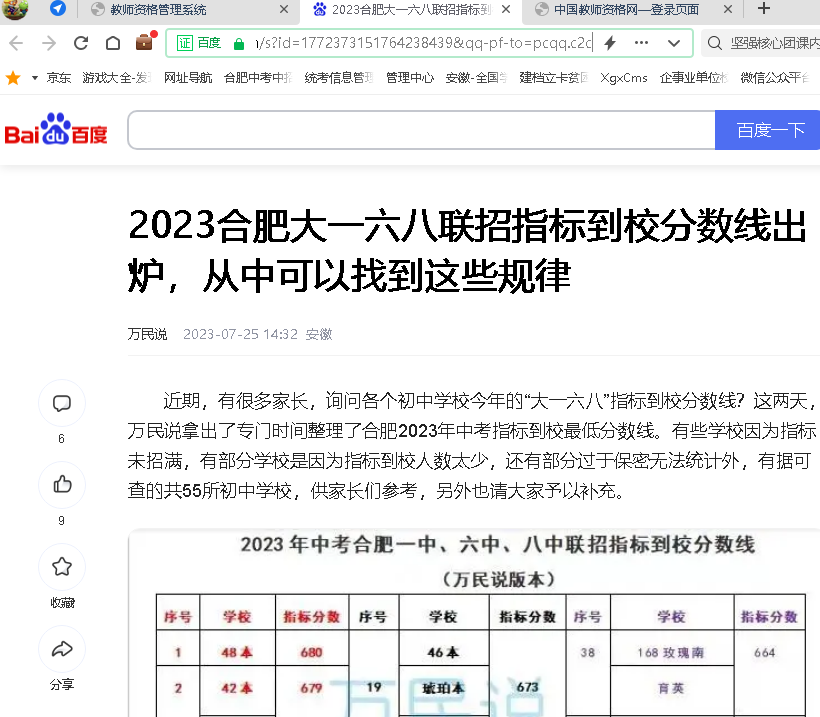The height and width of the screenshot is (717, 820).
Task: Click the lightning speed mode icon
Action: pos(609,43)
